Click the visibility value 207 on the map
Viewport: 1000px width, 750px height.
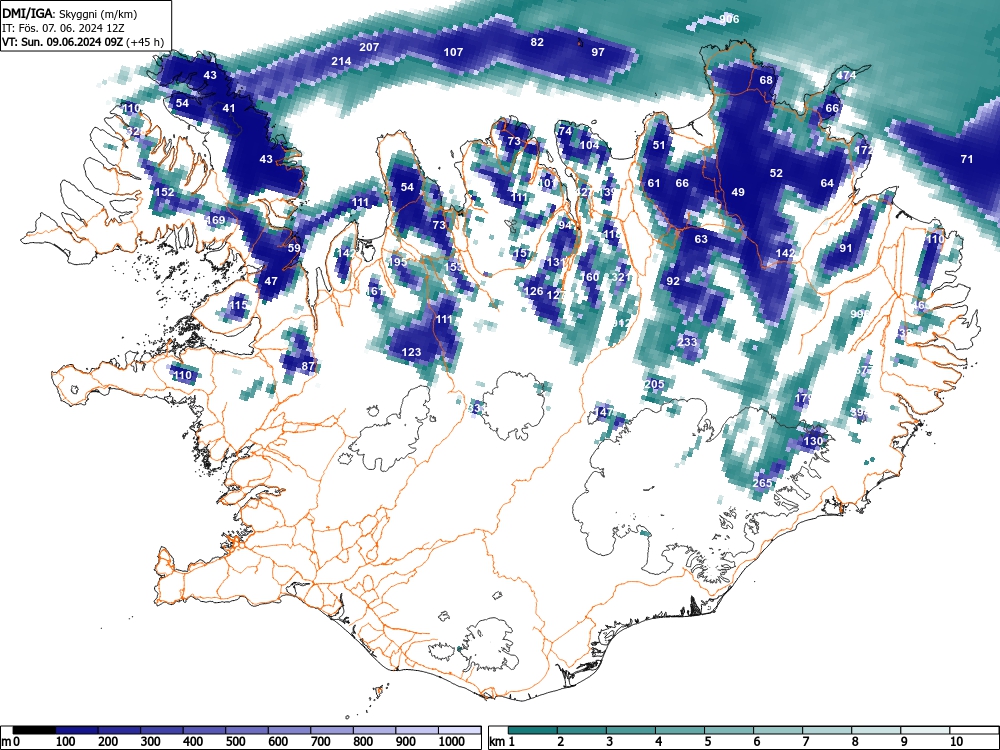pos(369,47)
